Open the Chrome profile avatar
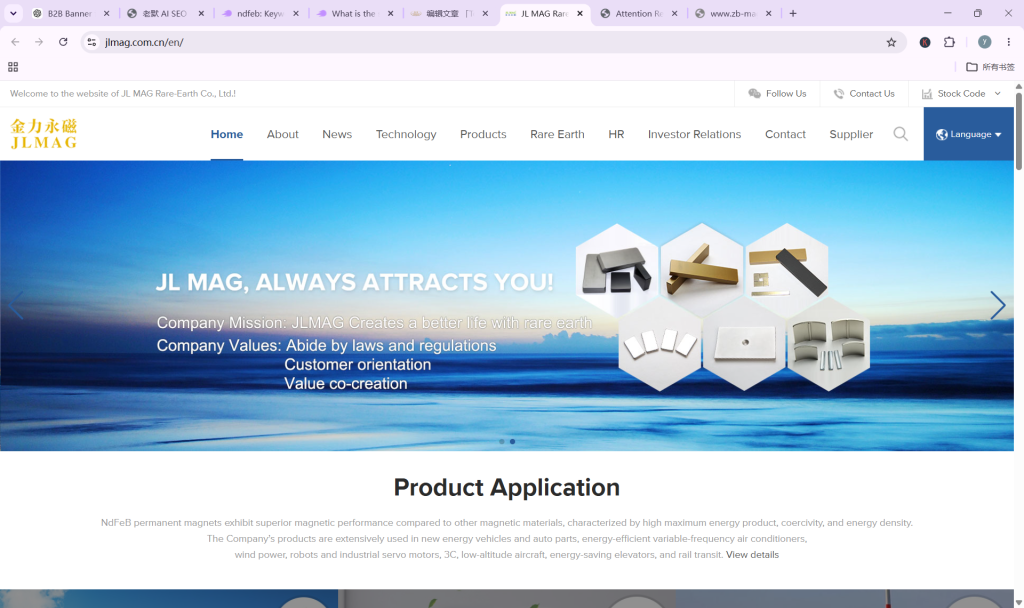The image size is (1024, 608). click(984, 42)
